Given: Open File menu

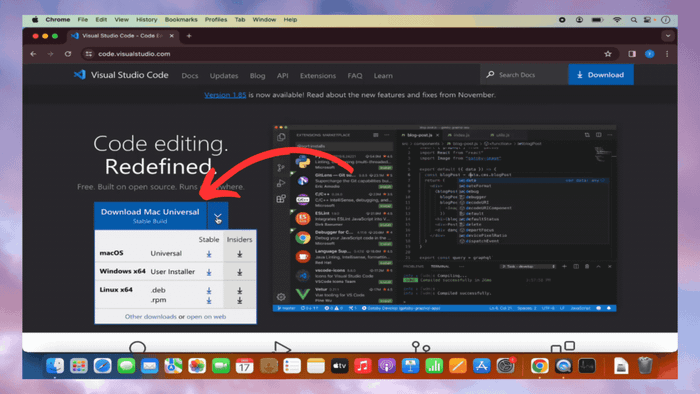Looking at the screenshot, I should click(x=83, y=20).
